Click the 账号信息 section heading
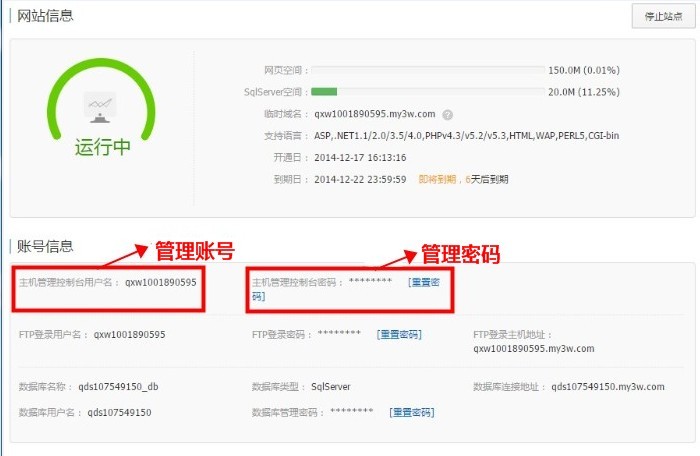Viewport: 700px width, 456px height. [46, 246]
